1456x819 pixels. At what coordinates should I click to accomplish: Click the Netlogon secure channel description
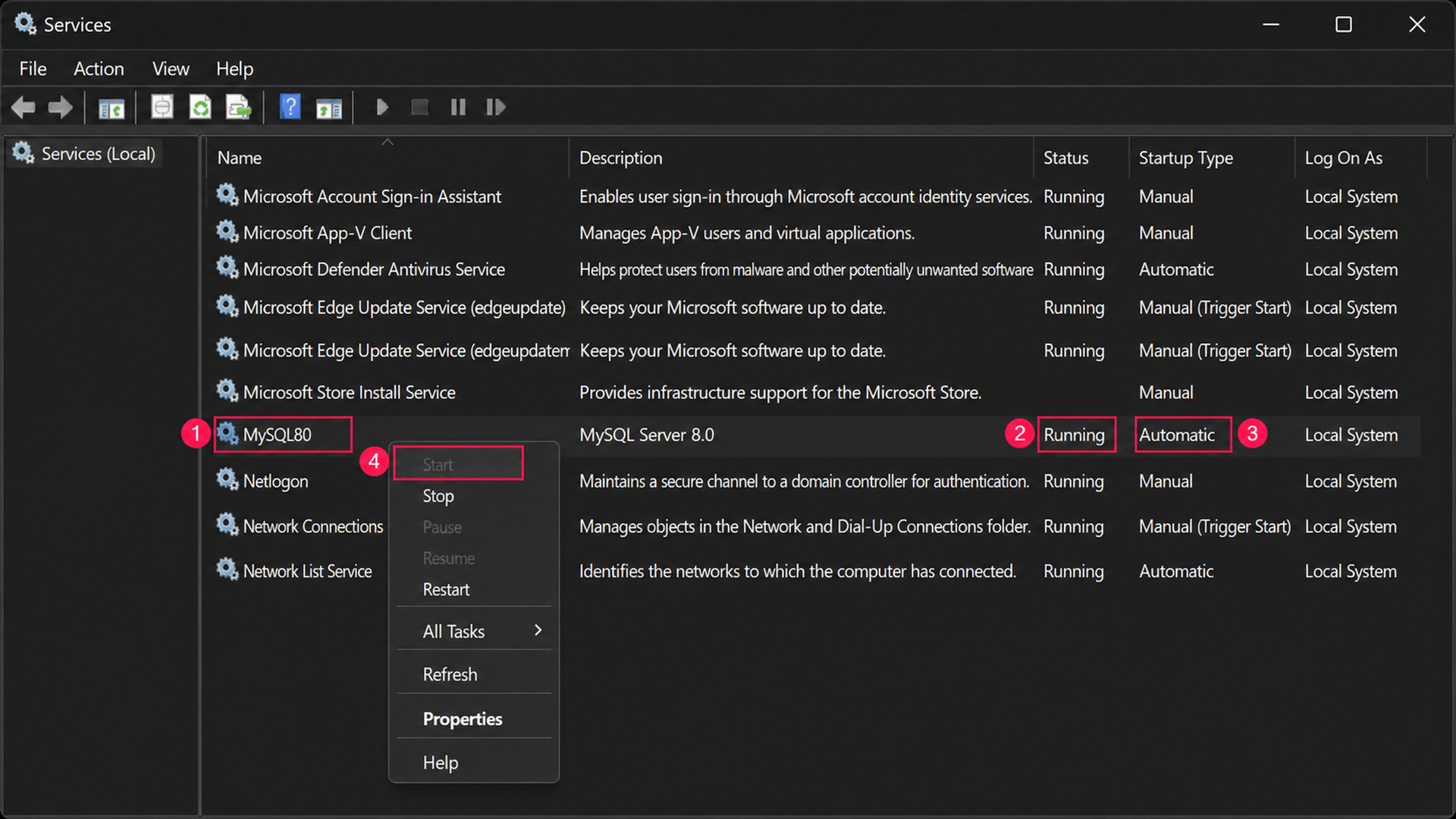804,481
